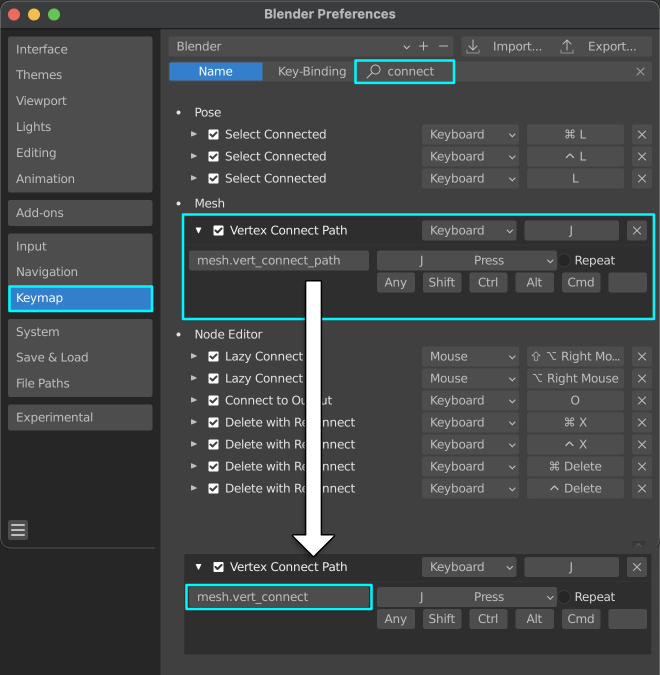Remove the ⌘ L Select Connected keymap item
Screen dimensions: 660x675
pos(641,135)
